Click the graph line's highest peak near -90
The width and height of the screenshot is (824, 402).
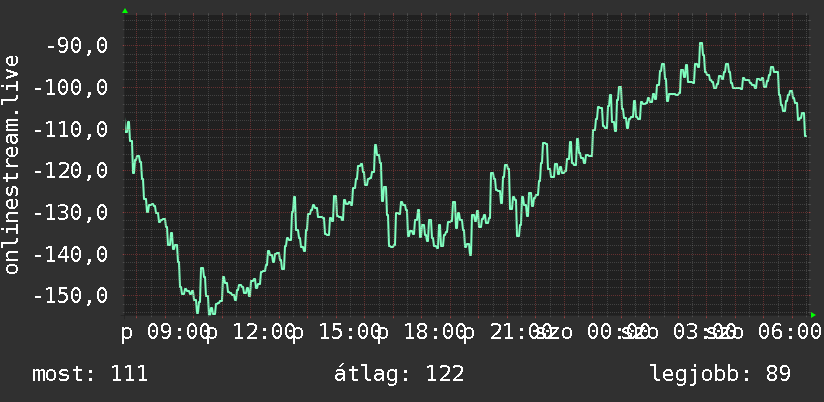coord(701,44)
